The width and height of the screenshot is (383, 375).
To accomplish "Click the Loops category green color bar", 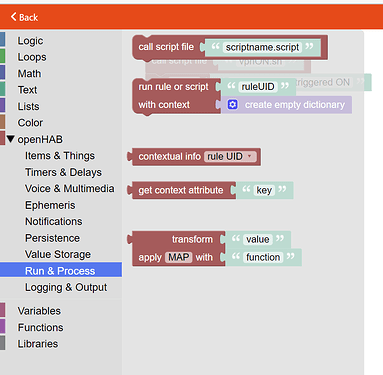I will point(2,56).
